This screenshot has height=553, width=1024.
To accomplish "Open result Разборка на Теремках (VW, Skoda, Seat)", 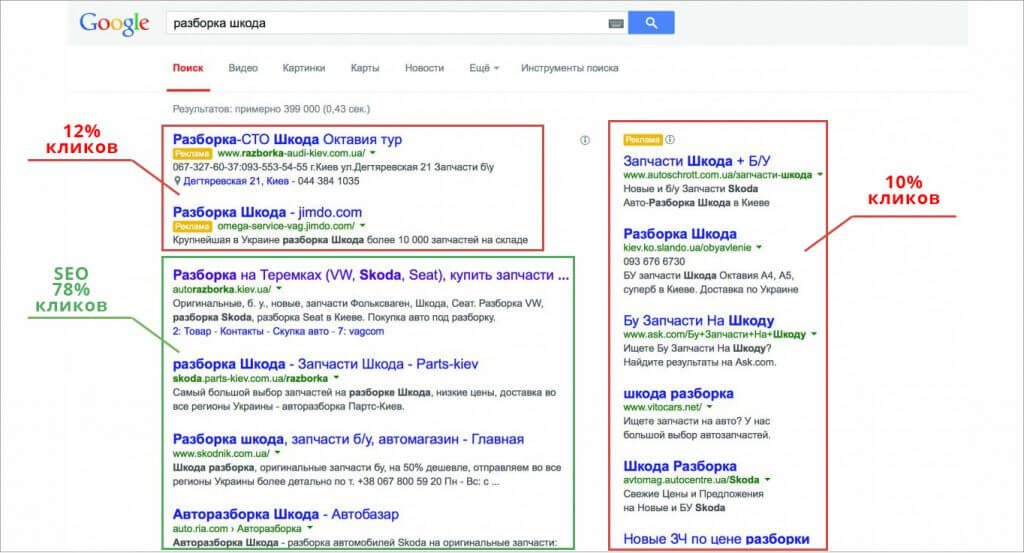I will pos(370,275).
